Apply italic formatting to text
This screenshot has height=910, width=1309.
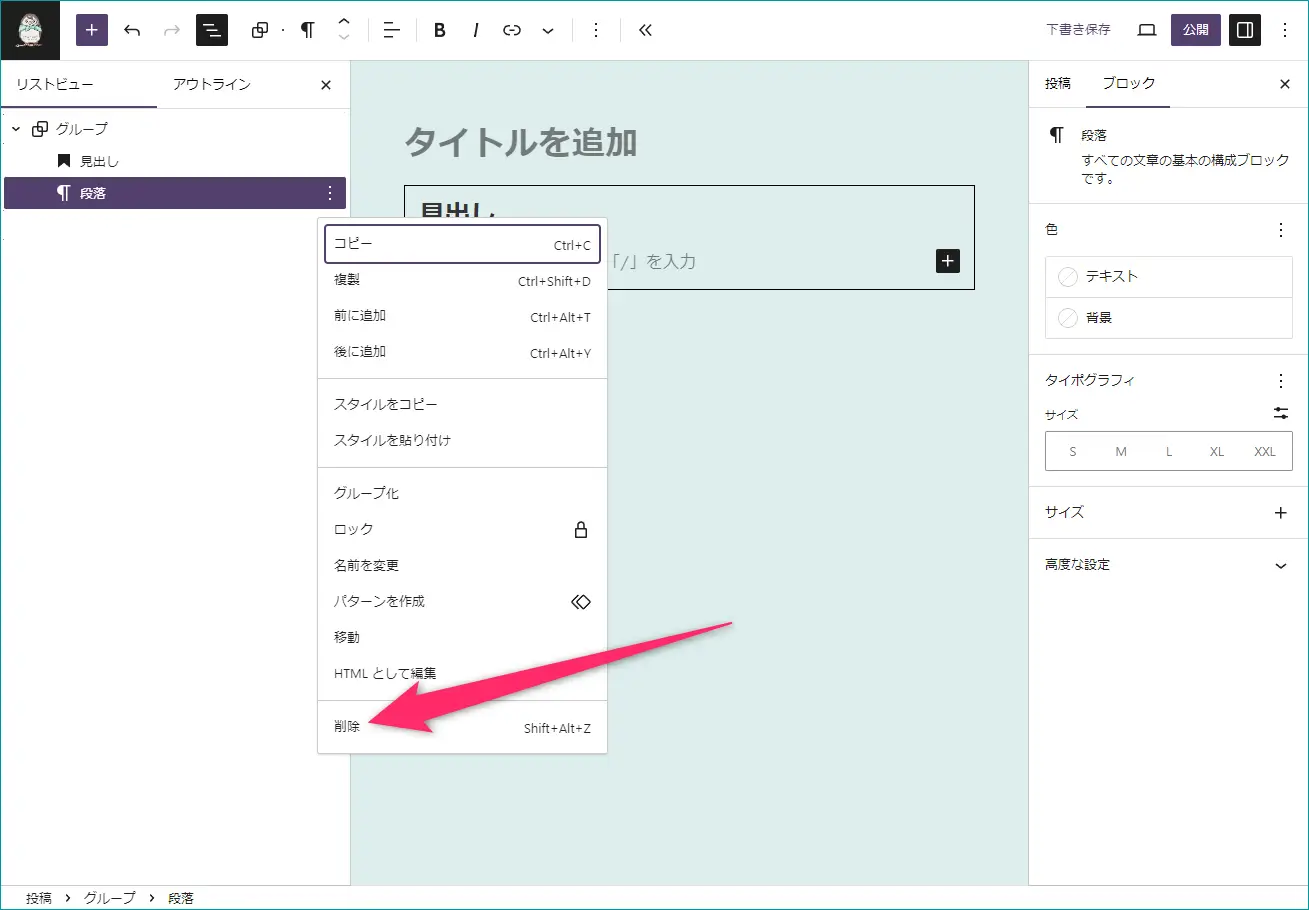click(x=476, y=30)
